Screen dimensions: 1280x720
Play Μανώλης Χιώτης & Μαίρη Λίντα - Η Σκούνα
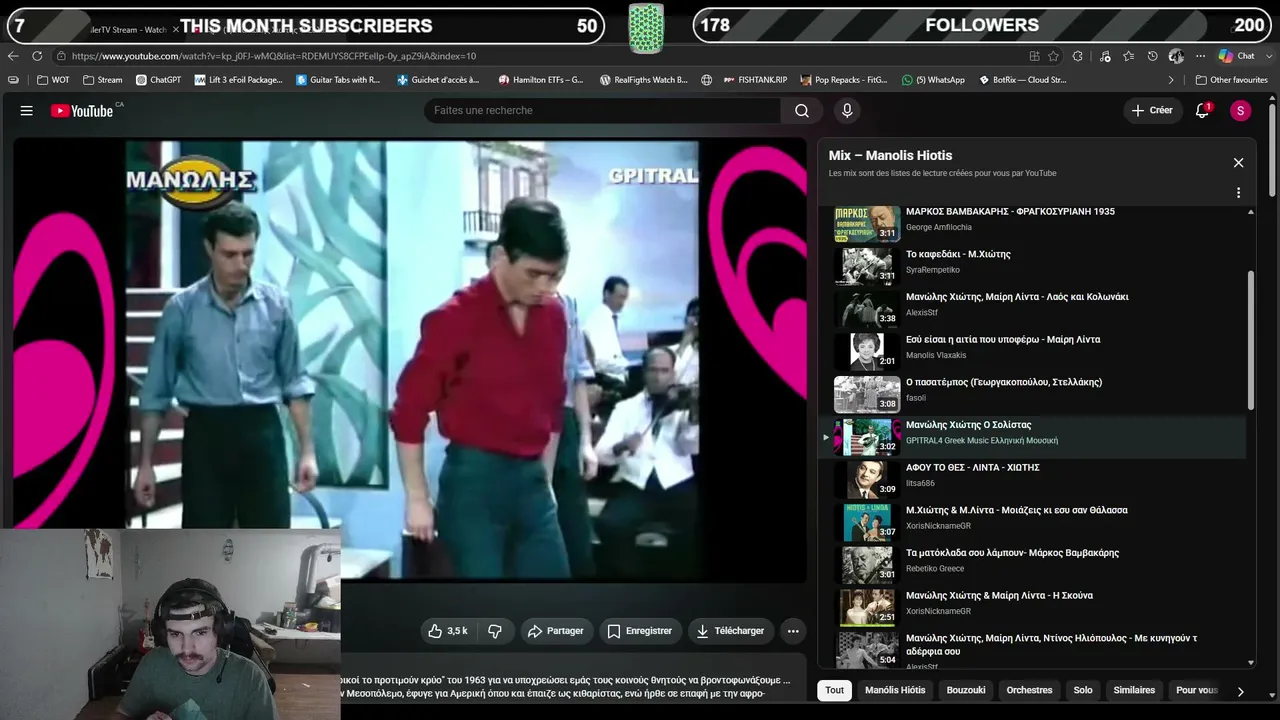(999, 596)
